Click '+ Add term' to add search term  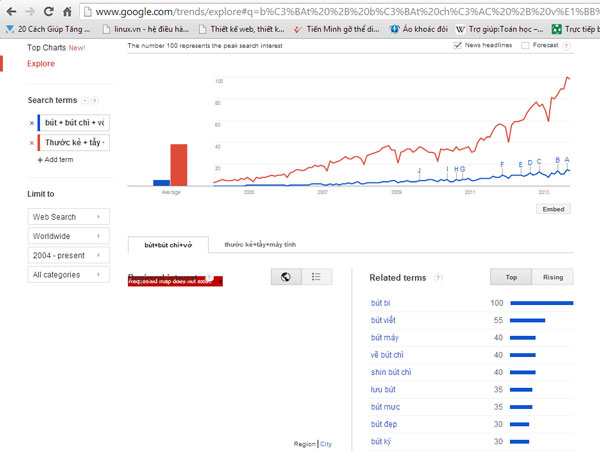click(55, 160)
